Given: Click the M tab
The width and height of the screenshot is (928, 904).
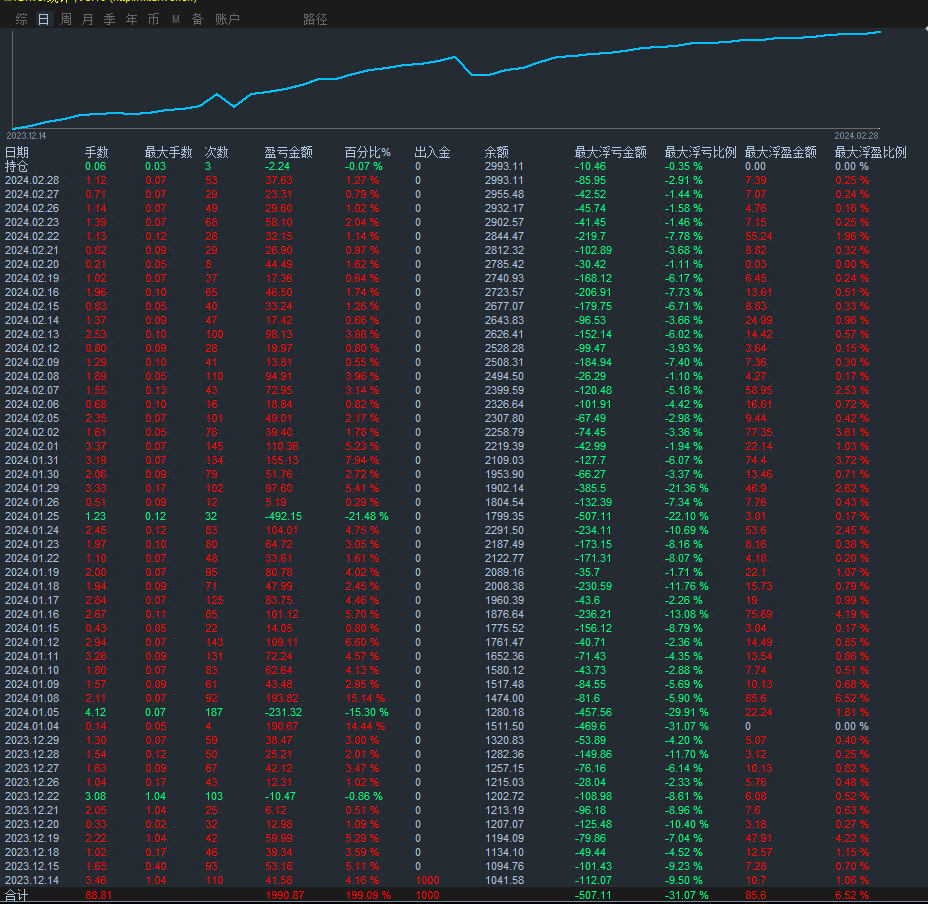Looking at the screenshot, I should tap(176, 20).
